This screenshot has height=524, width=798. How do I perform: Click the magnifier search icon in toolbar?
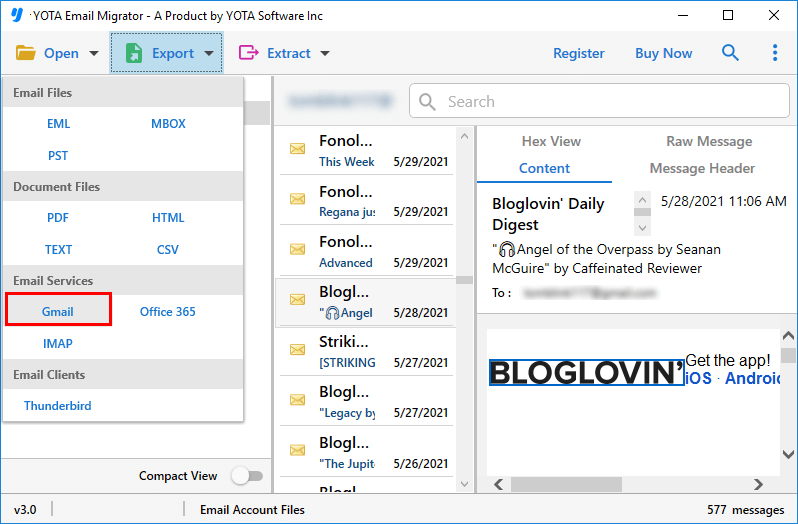(730, 52)
